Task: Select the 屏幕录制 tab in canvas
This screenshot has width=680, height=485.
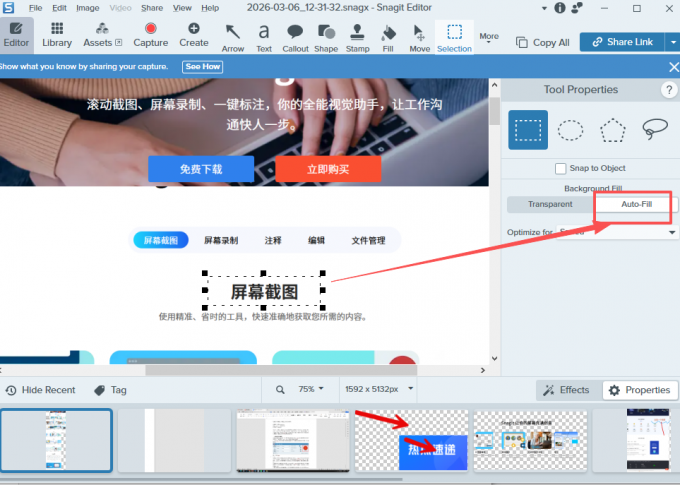Action: pyautogui.click(x=221, y=240)
